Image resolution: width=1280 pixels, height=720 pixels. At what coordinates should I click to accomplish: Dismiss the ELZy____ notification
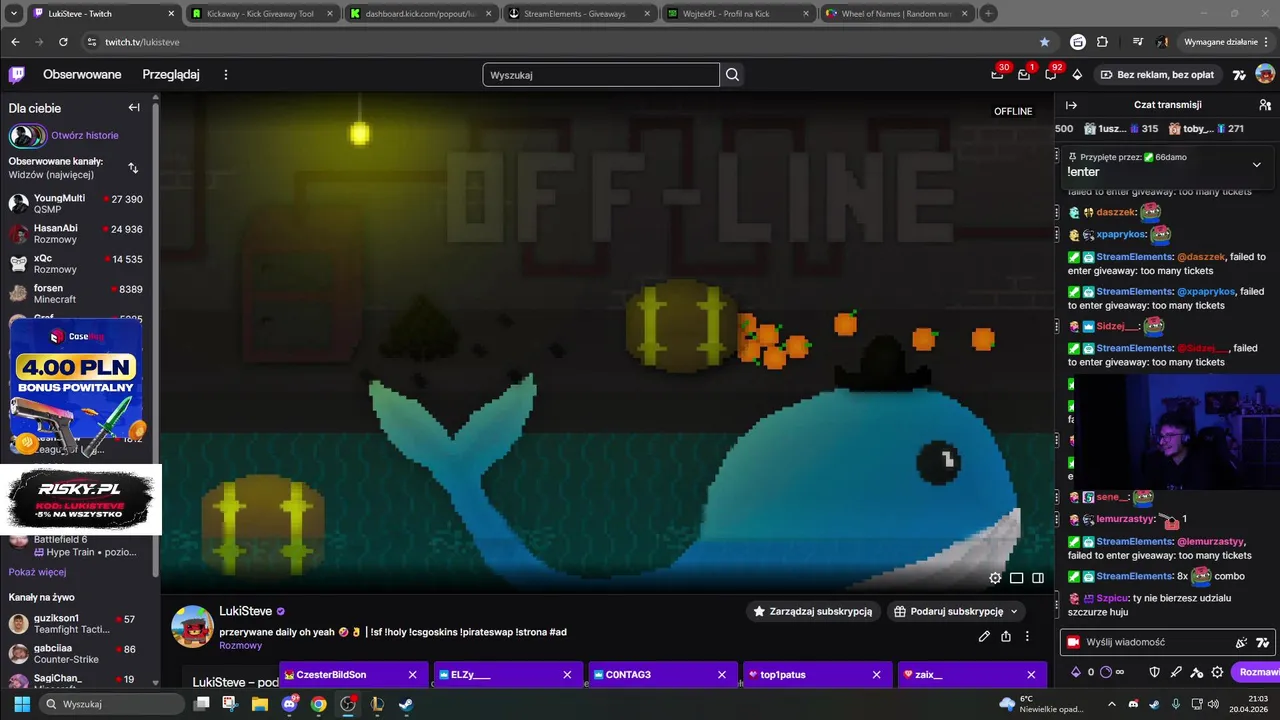[x=567, y=675]
